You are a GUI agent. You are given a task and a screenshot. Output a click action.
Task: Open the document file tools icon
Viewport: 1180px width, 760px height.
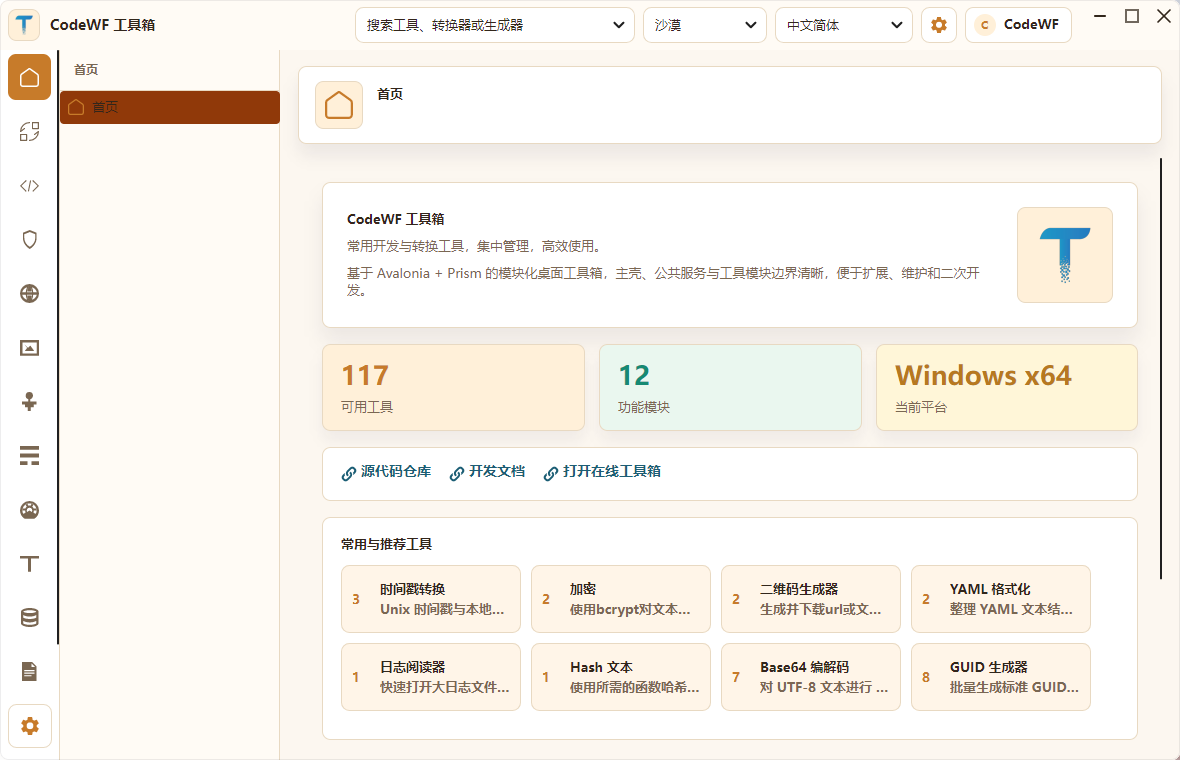tap(29, 672)
